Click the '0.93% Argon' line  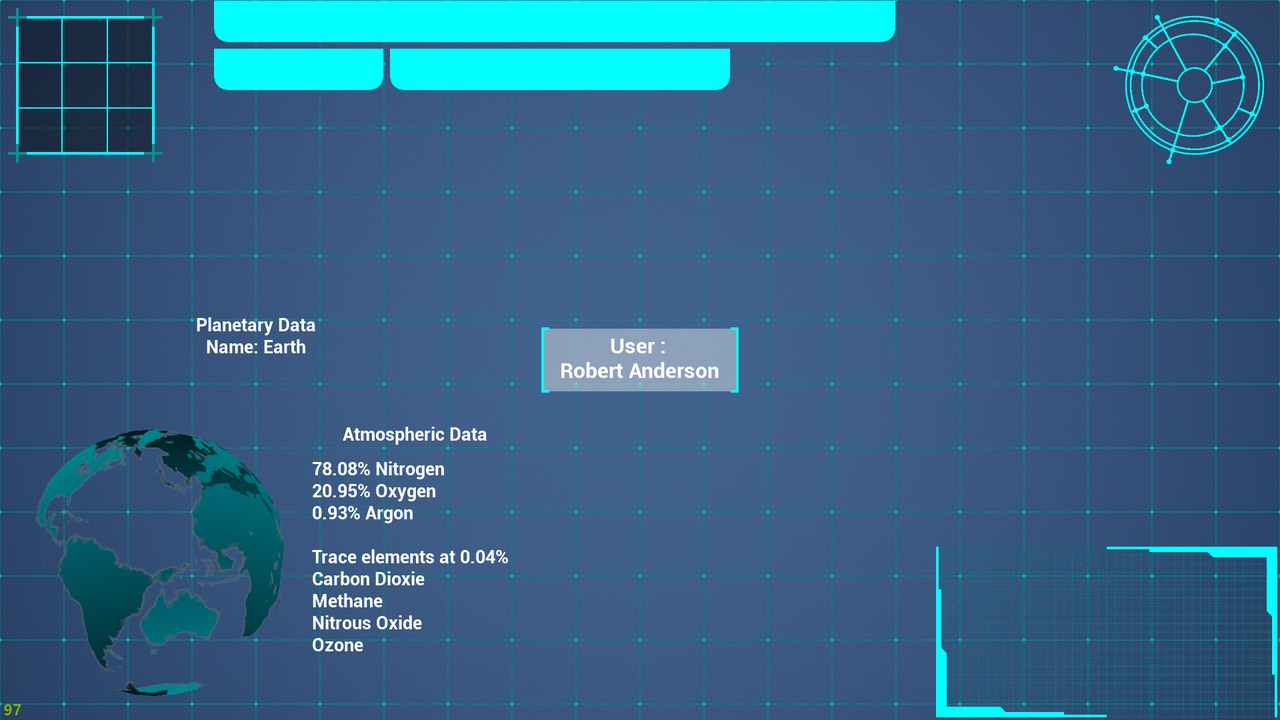[362, 513]
